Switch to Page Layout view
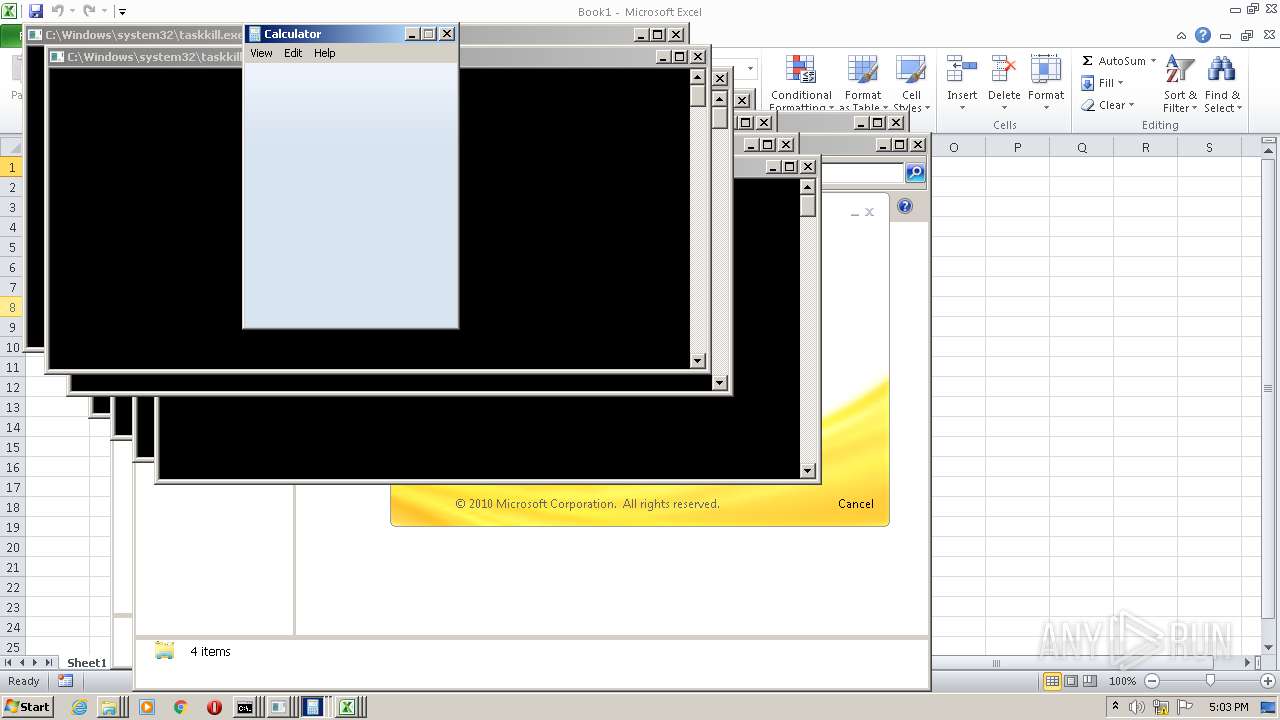Screen dimensions: 1280x720 click(1071, 681)
